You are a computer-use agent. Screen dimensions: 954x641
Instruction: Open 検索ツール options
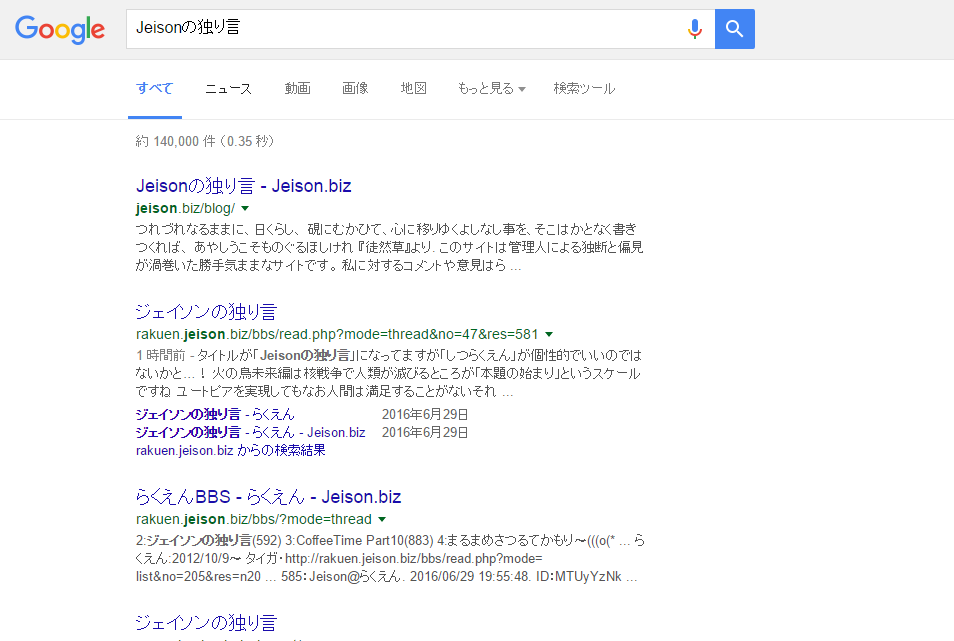click(584, 88)
